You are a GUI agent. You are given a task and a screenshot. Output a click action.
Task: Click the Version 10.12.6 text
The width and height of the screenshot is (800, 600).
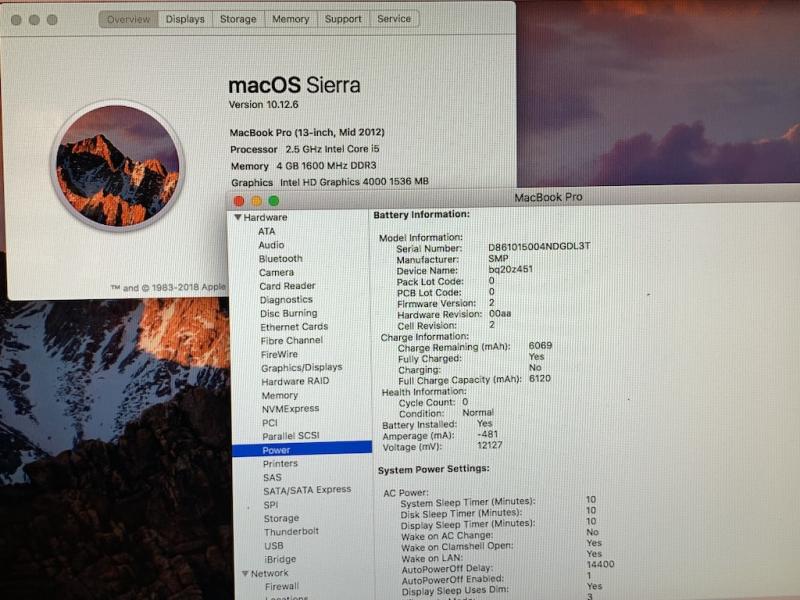coord(263,105)
